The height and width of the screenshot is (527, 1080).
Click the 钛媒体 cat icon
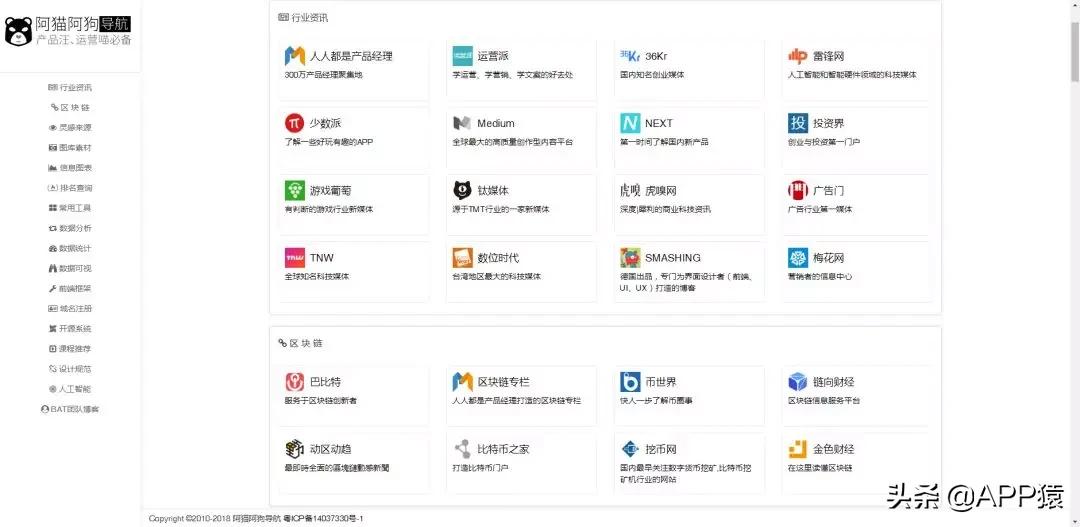(x=463, y=191)
